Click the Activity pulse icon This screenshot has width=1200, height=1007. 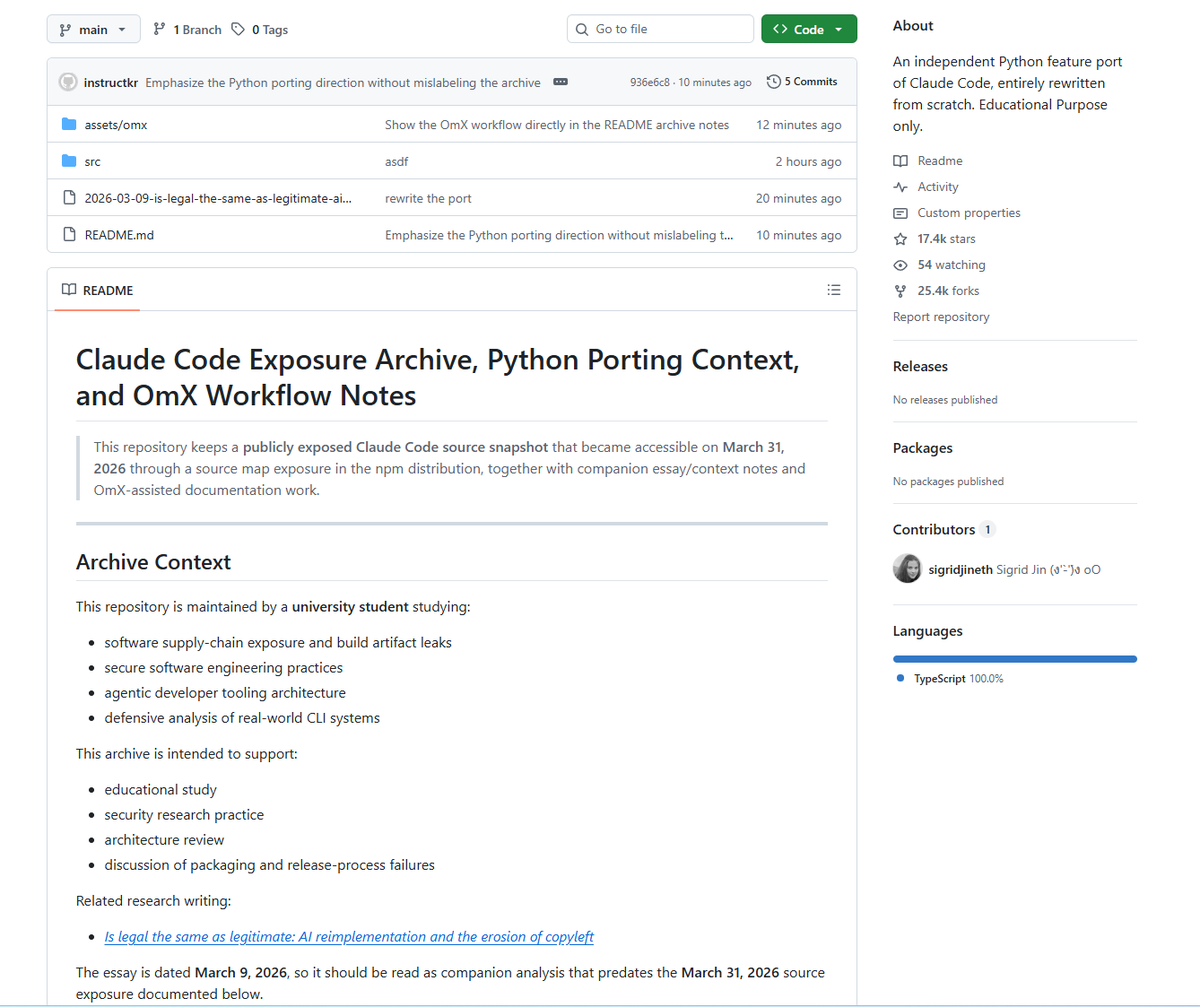click(900, 187)
